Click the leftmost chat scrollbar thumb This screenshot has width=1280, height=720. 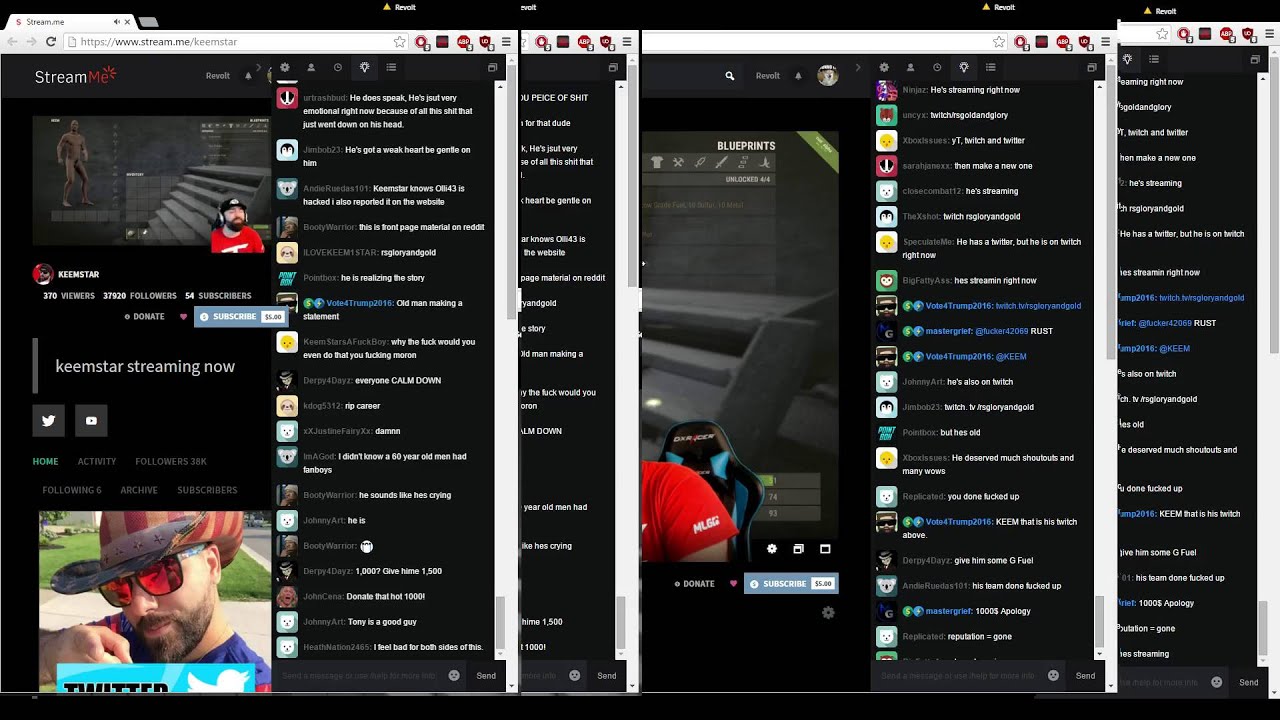[x=501, y=621]
